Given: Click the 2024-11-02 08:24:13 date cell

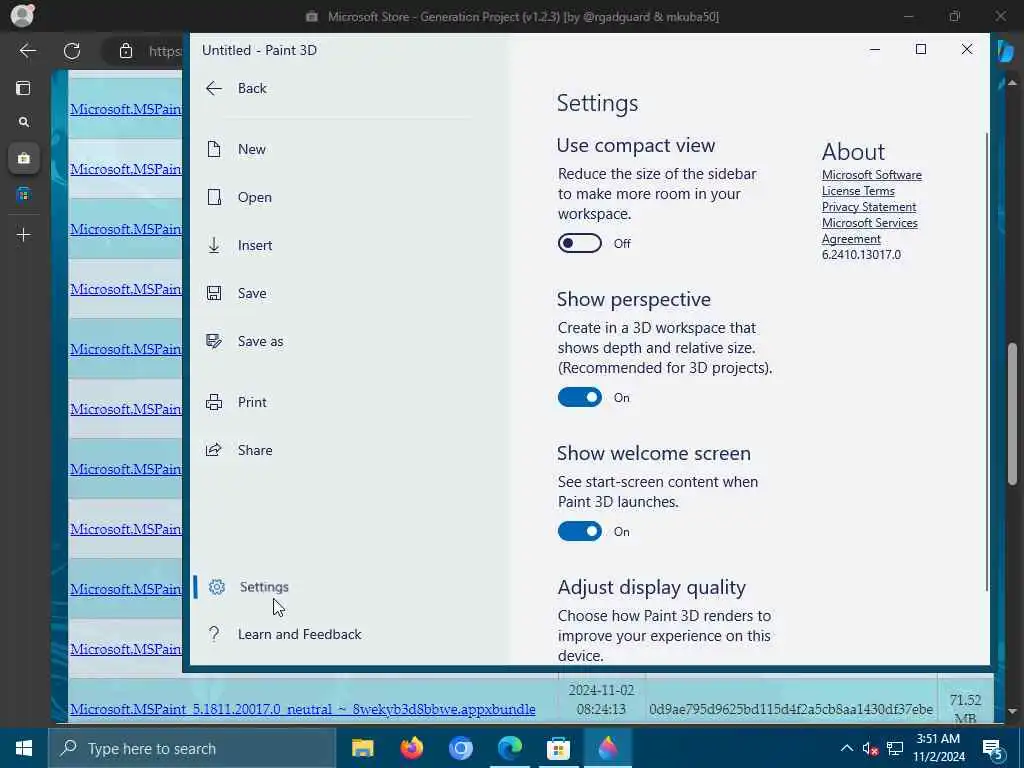Looking at the screenshot, I should [601, 699].
